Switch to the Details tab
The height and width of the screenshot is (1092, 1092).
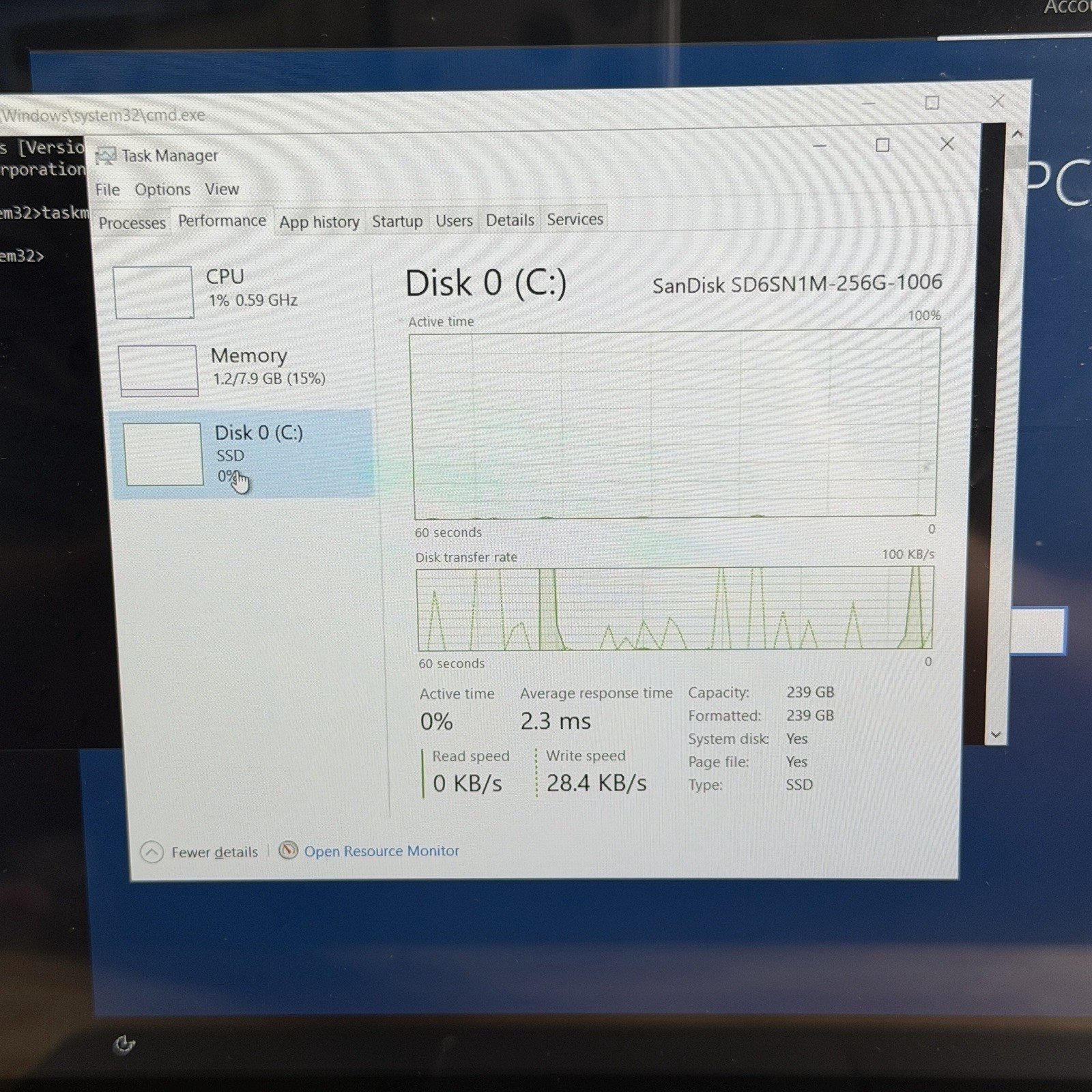(x=510, y=220)
